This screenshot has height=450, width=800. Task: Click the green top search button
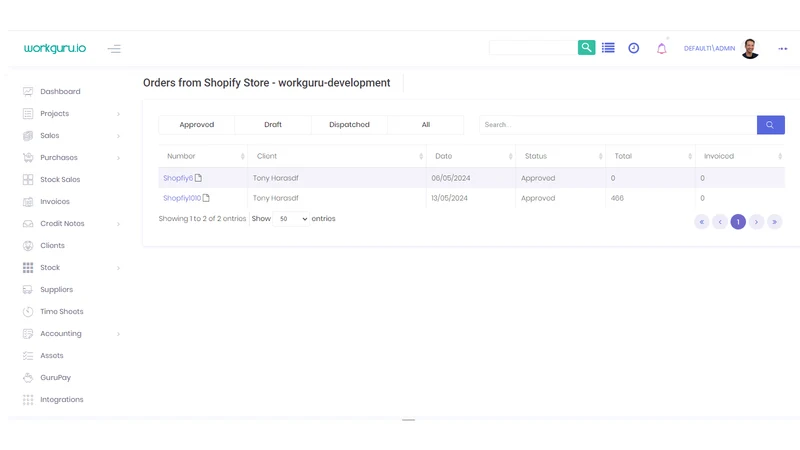(x=586, y=47)
